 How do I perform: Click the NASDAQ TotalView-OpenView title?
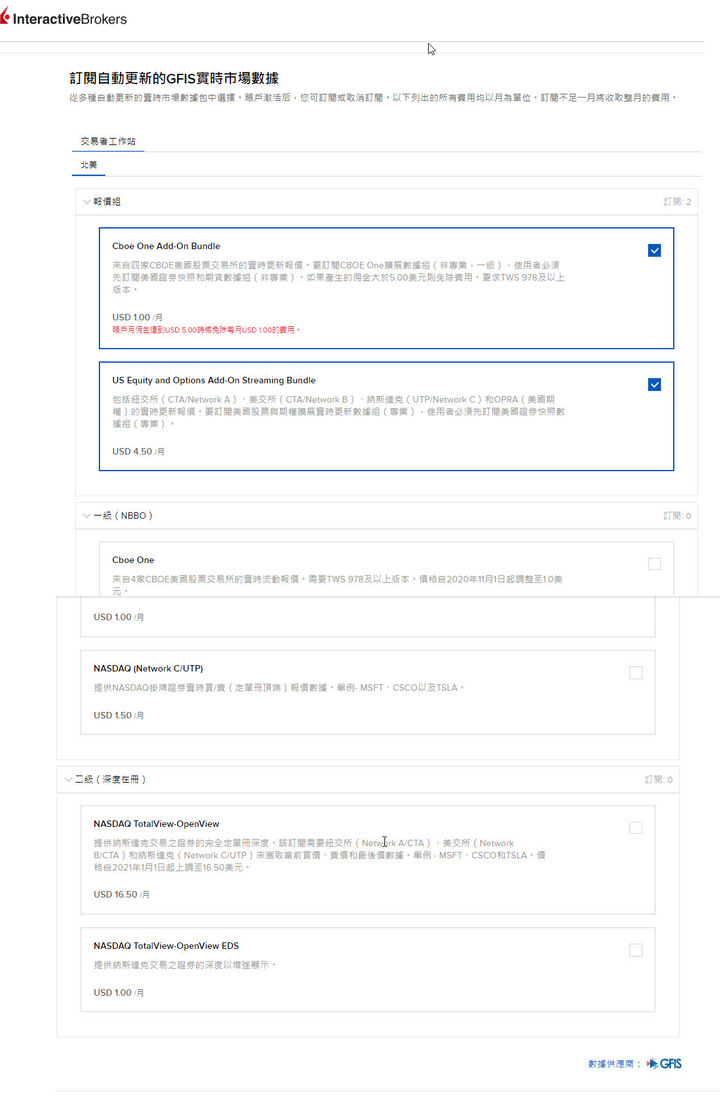[x=156, y=824]
